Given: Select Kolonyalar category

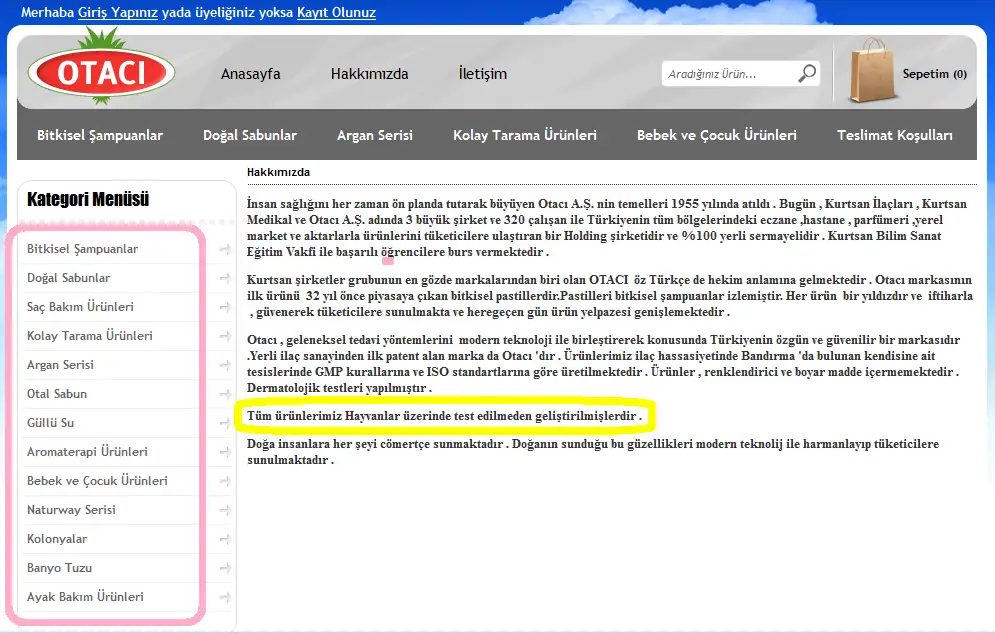Looking at the screenshot, I should (x=57, y=539).
